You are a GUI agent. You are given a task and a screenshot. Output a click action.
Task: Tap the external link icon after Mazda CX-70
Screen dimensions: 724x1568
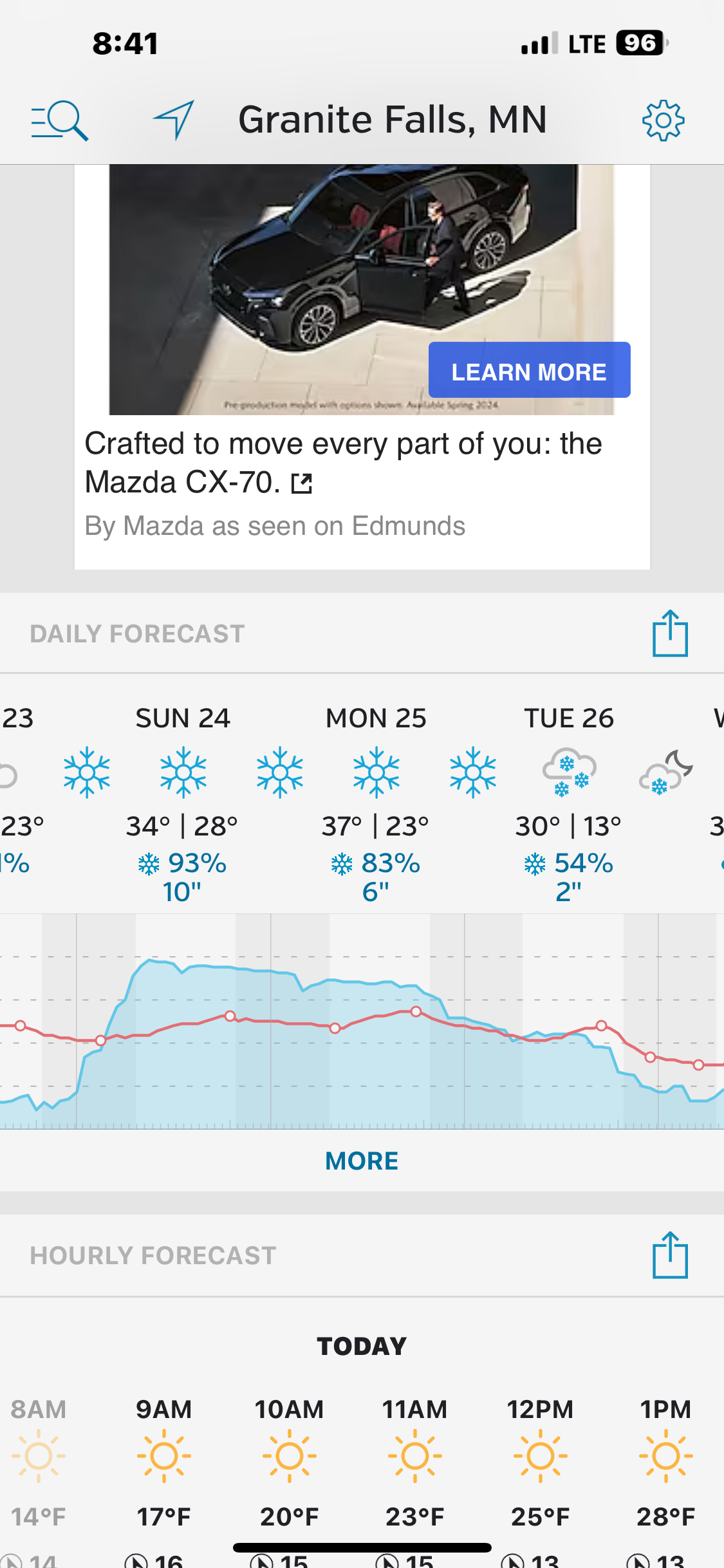302,483
